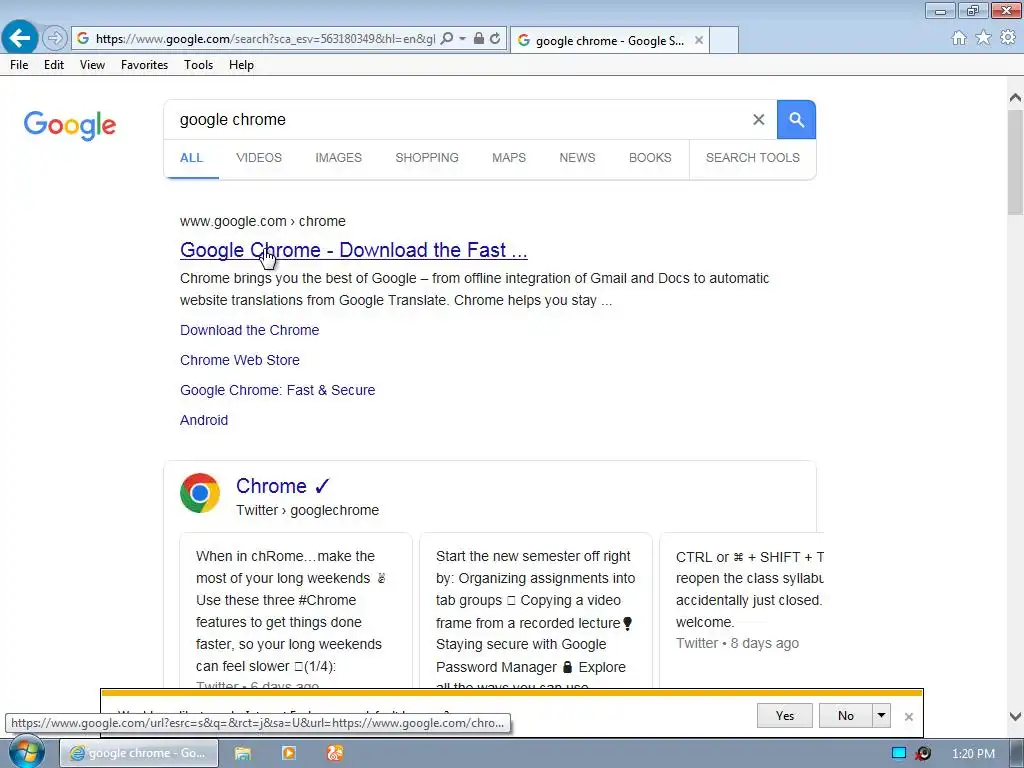Image resolution: width=1024 pixels, height=768 pixels.
Task: Switch to the IMAGES results tab
Action: pos(338,158)
